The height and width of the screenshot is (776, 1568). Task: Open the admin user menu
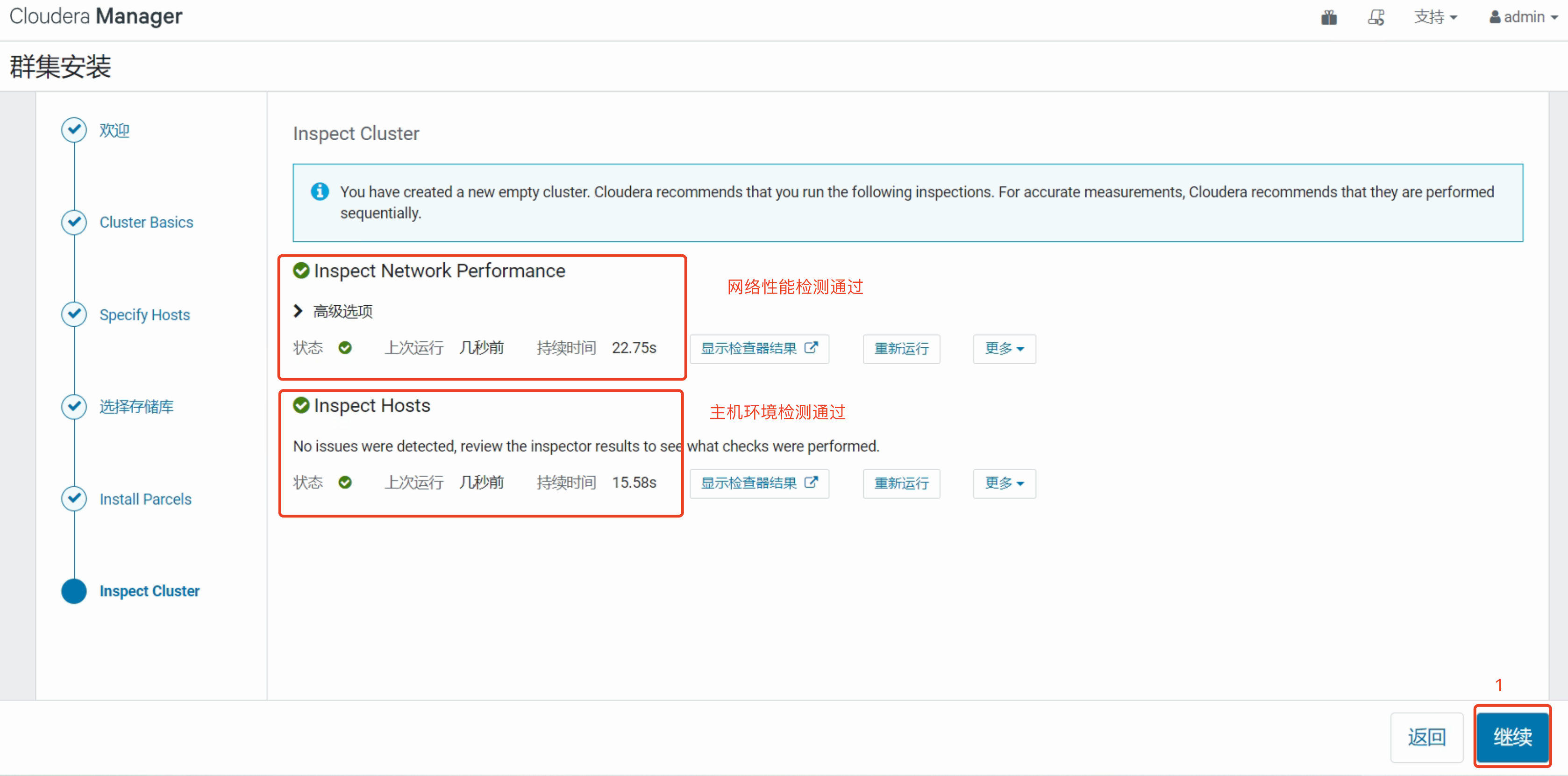pos(1523,17)
